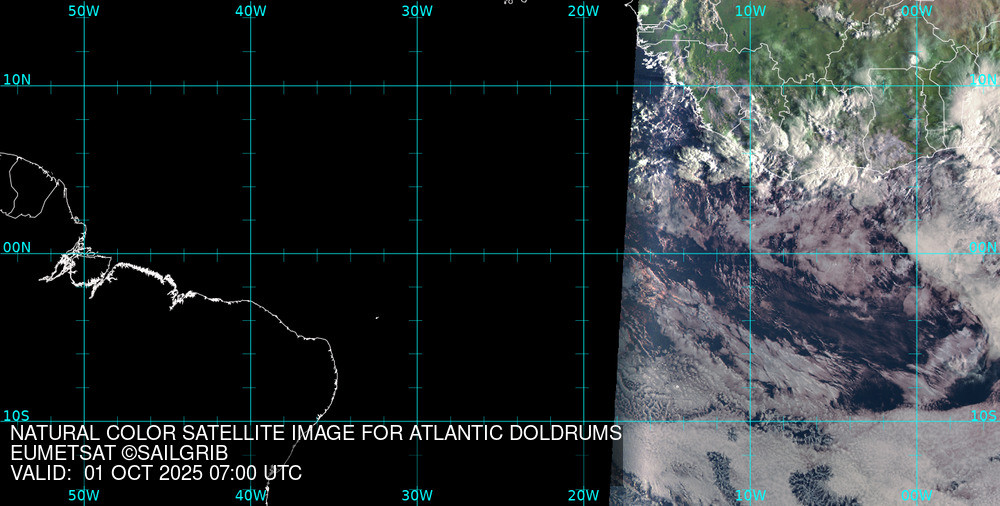Image resolution: width=1000 pixels, height=506 pixels.
Task: Click the 00N label on the right edge
Action: coord(984,247)
